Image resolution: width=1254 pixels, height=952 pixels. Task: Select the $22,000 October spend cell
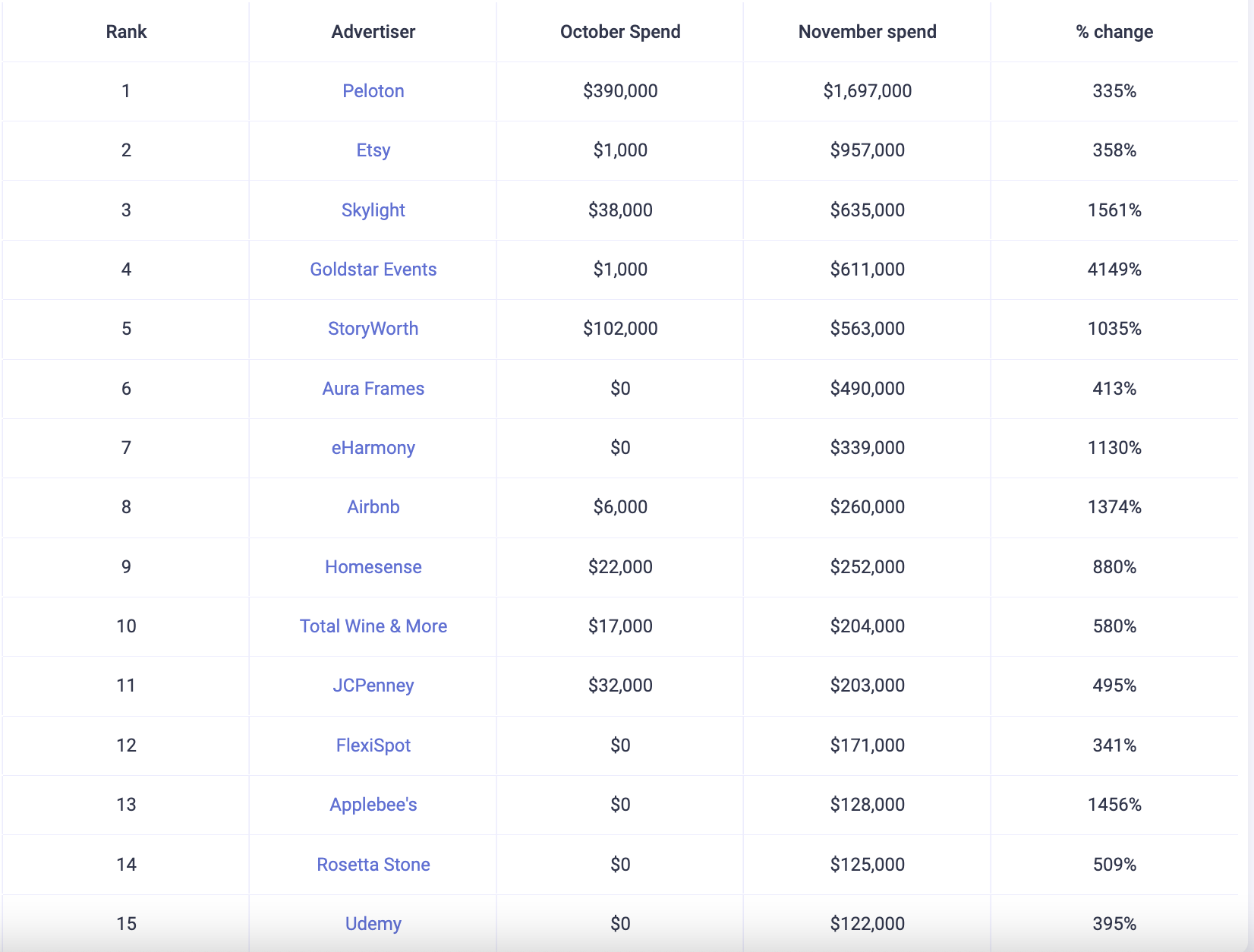click(x=620, y=567)
